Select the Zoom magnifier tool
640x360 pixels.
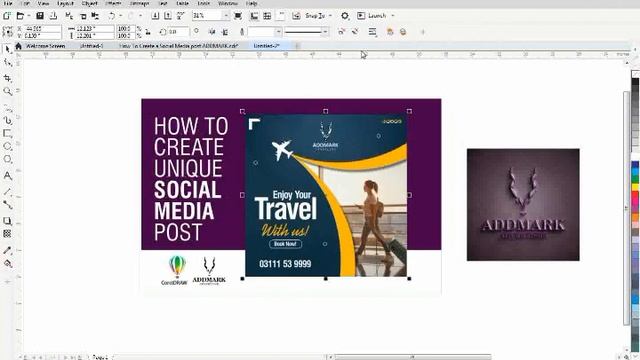pyautogui.click(x=7, y=91)
